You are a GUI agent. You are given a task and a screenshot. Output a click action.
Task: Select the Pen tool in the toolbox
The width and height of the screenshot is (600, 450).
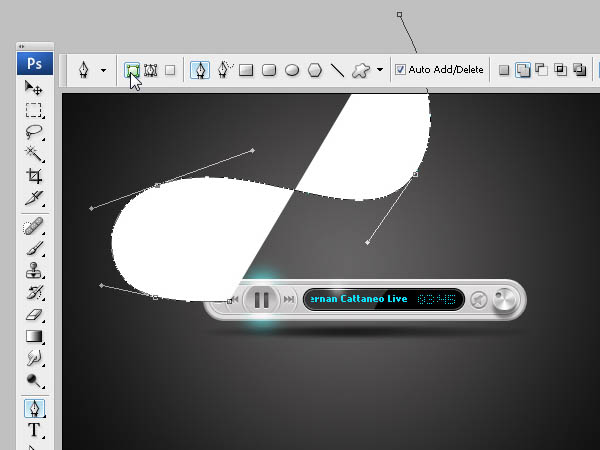tap(34, 409)
